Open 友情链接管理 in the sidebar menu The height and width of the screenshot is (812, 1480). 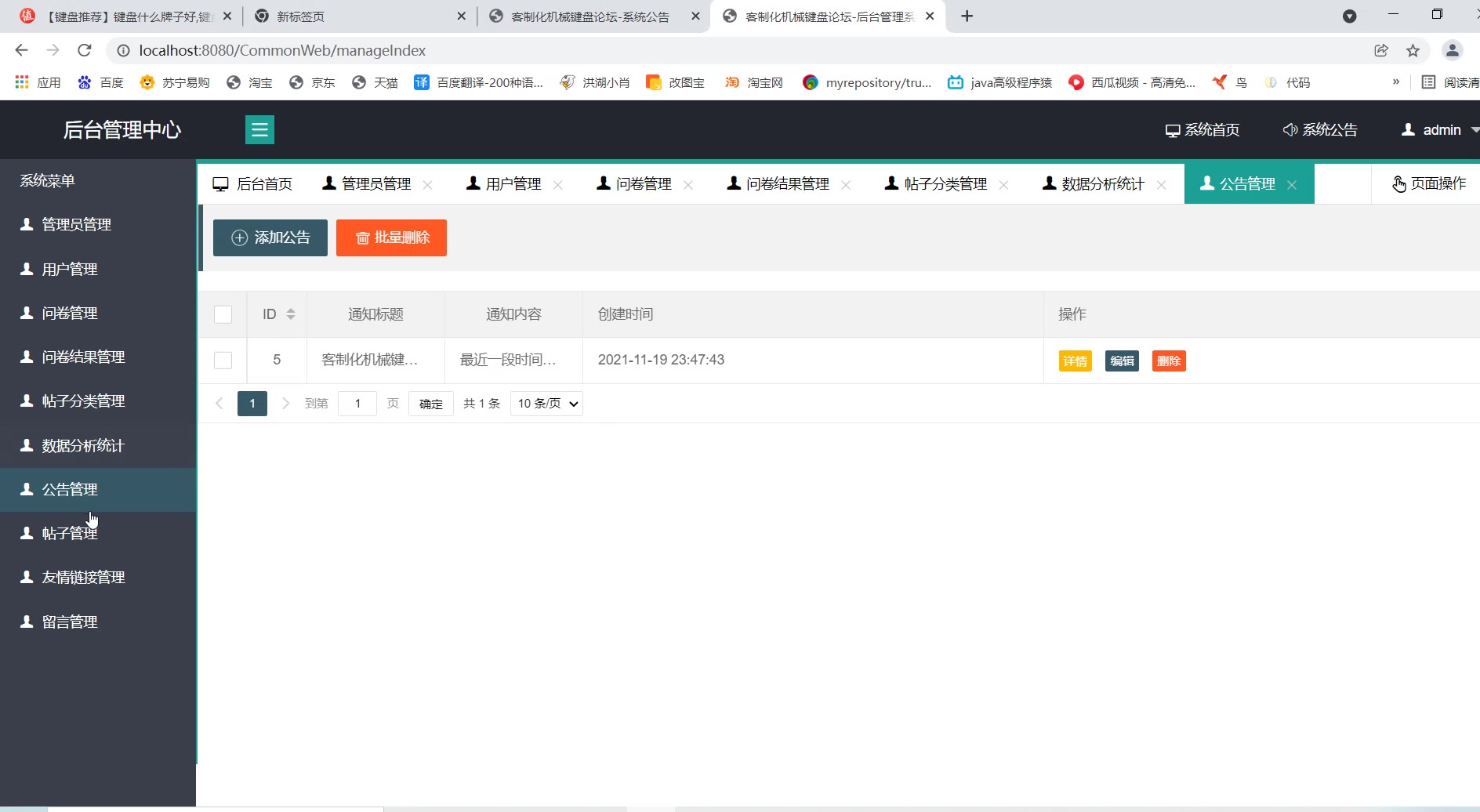pyautogui.click(x=98, y=577)
